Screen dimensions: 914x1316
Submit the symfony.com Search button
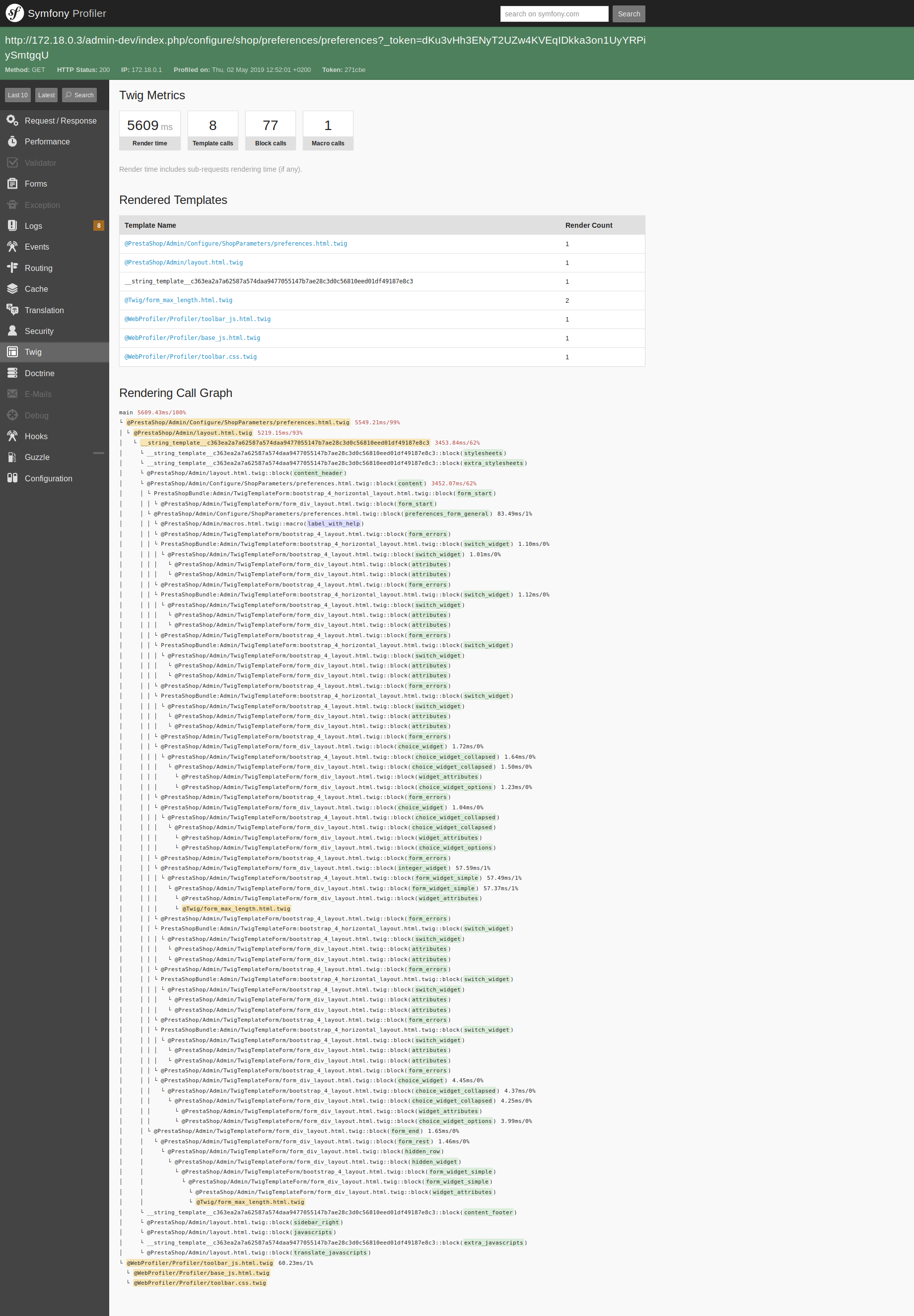(628, 14)
